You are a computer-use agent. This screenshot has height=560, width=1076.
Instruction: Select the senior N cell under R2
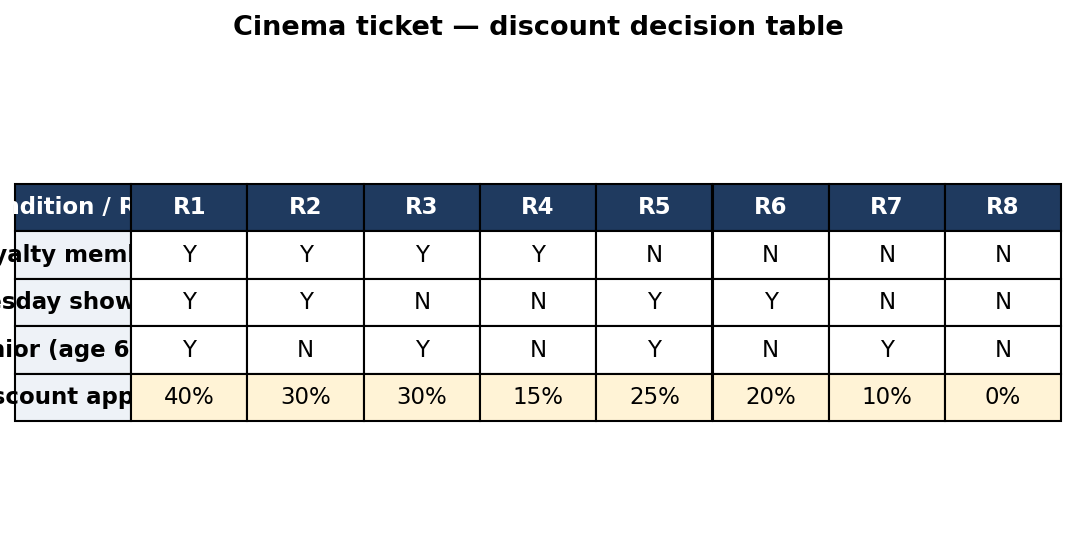pos(305,350)
